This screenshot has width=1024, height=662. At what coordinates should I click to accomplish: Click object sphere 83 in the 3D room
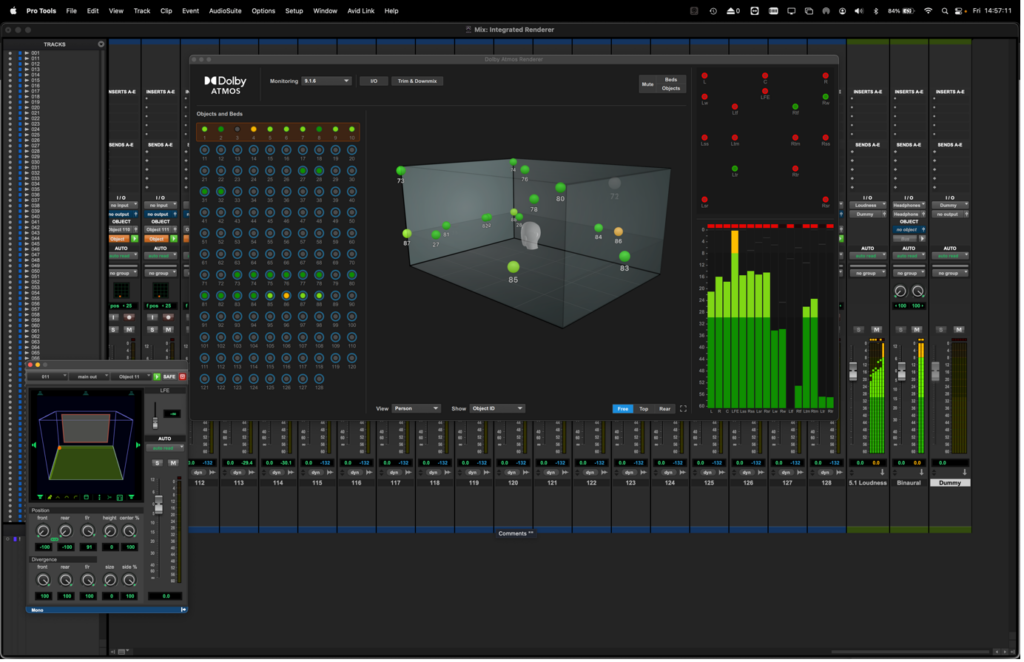point(624,256)
